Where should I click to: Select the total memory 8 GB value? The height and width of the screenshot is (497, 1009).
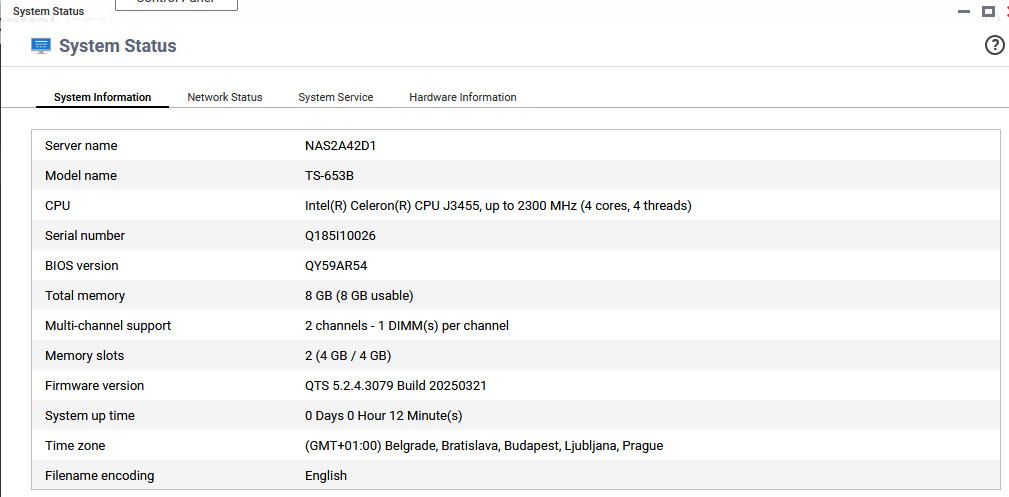(359, 296)
